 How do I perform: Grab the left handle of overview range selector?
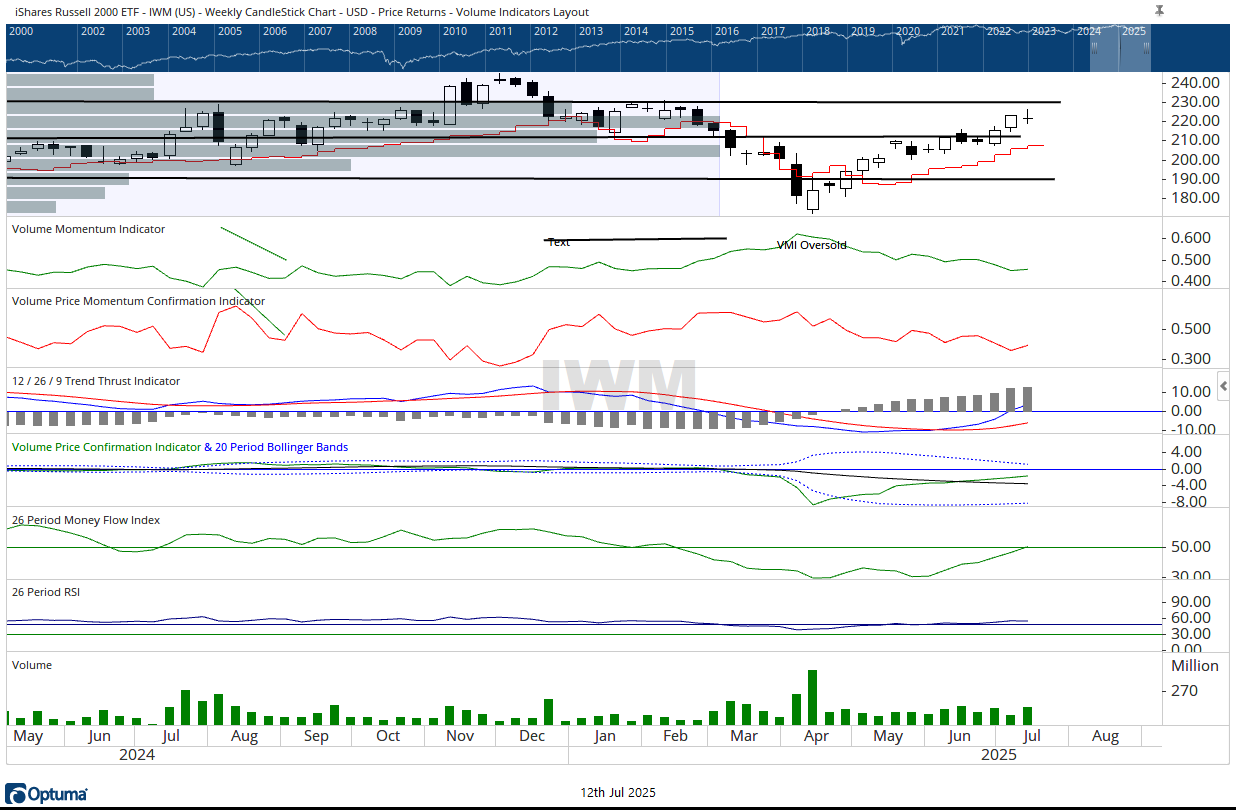pos(1094,47)
